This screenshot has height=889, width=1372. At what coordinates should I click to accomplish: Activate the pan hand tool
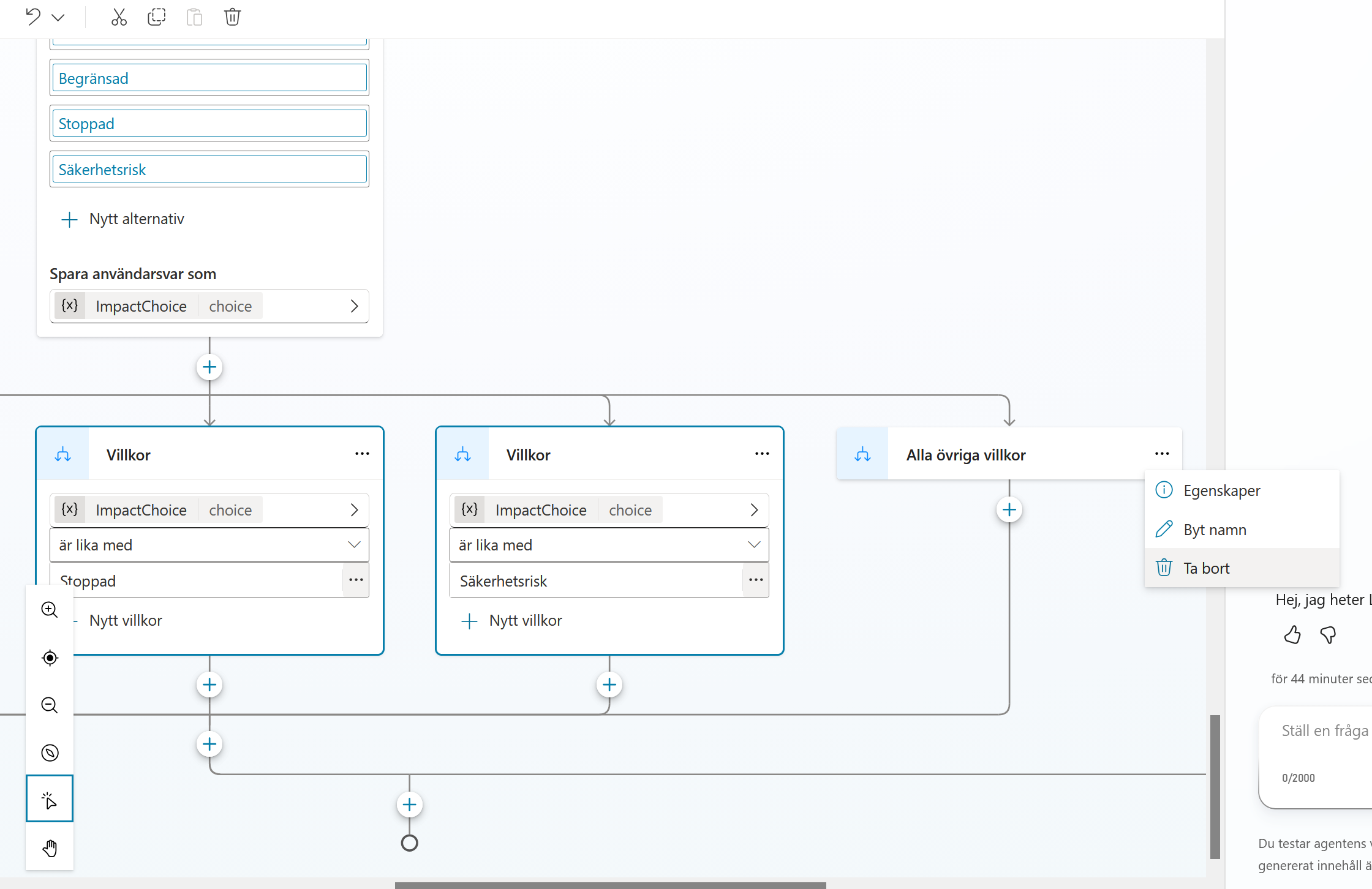pyautogui.click(x=50, y=847)
